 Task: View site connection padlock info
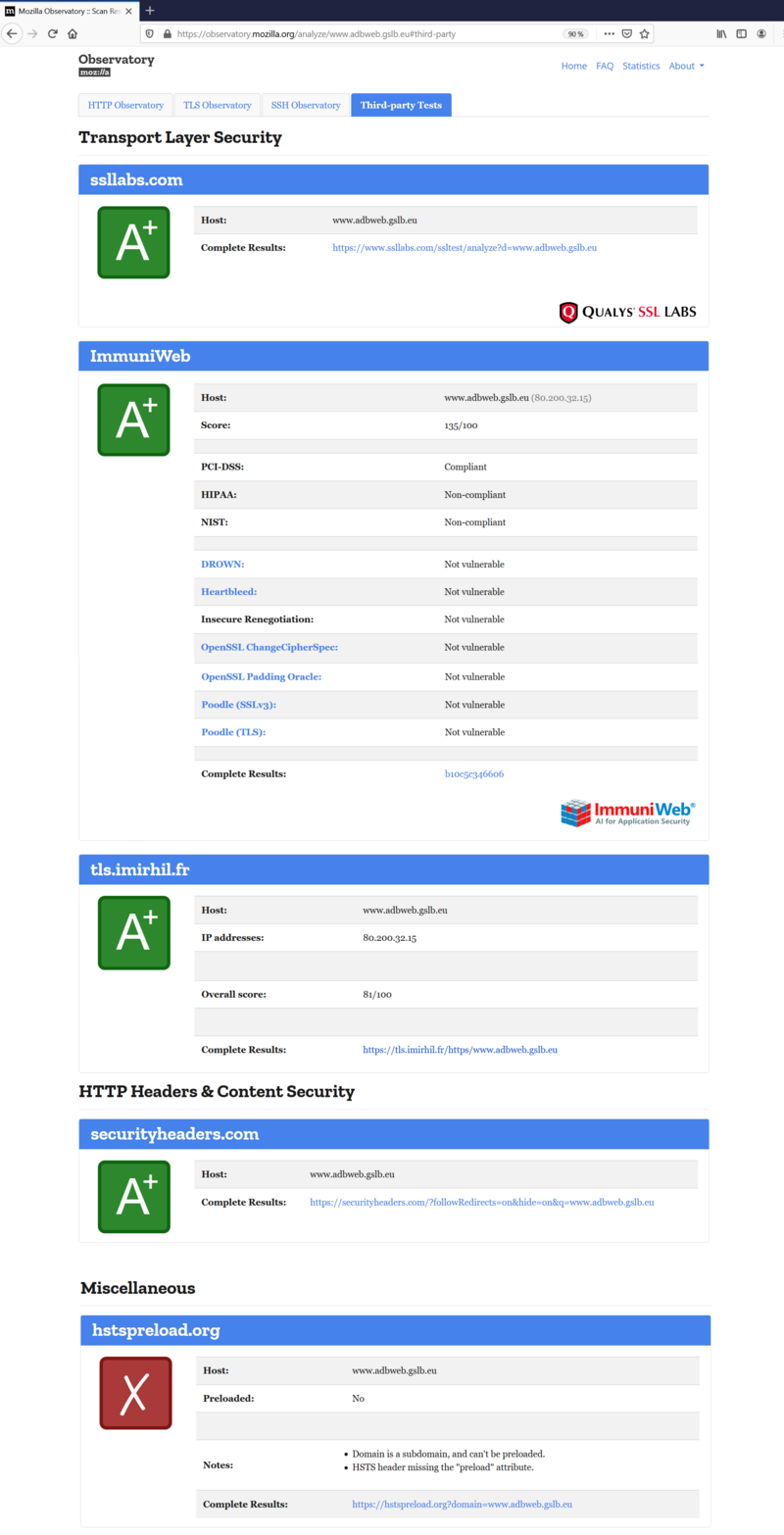[168, 33]
